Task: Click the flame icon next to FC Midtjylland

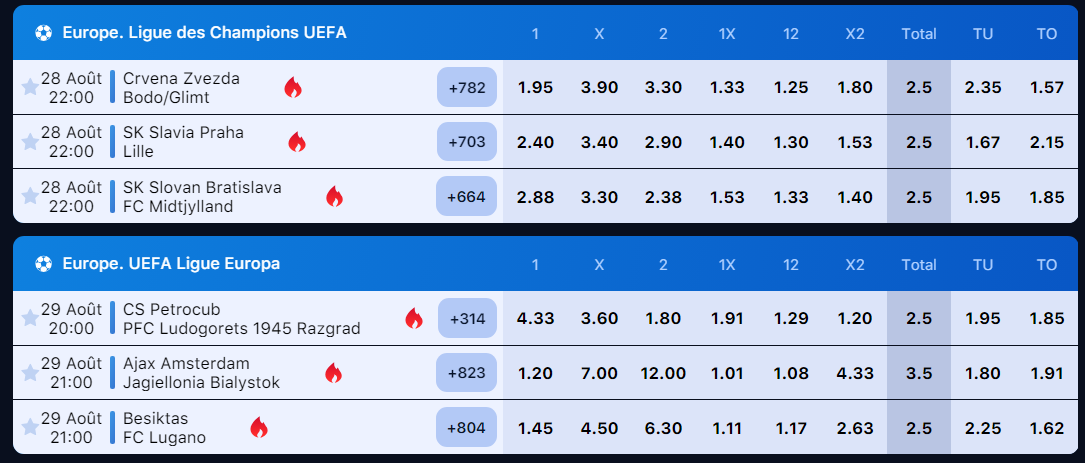Action: 334,197
